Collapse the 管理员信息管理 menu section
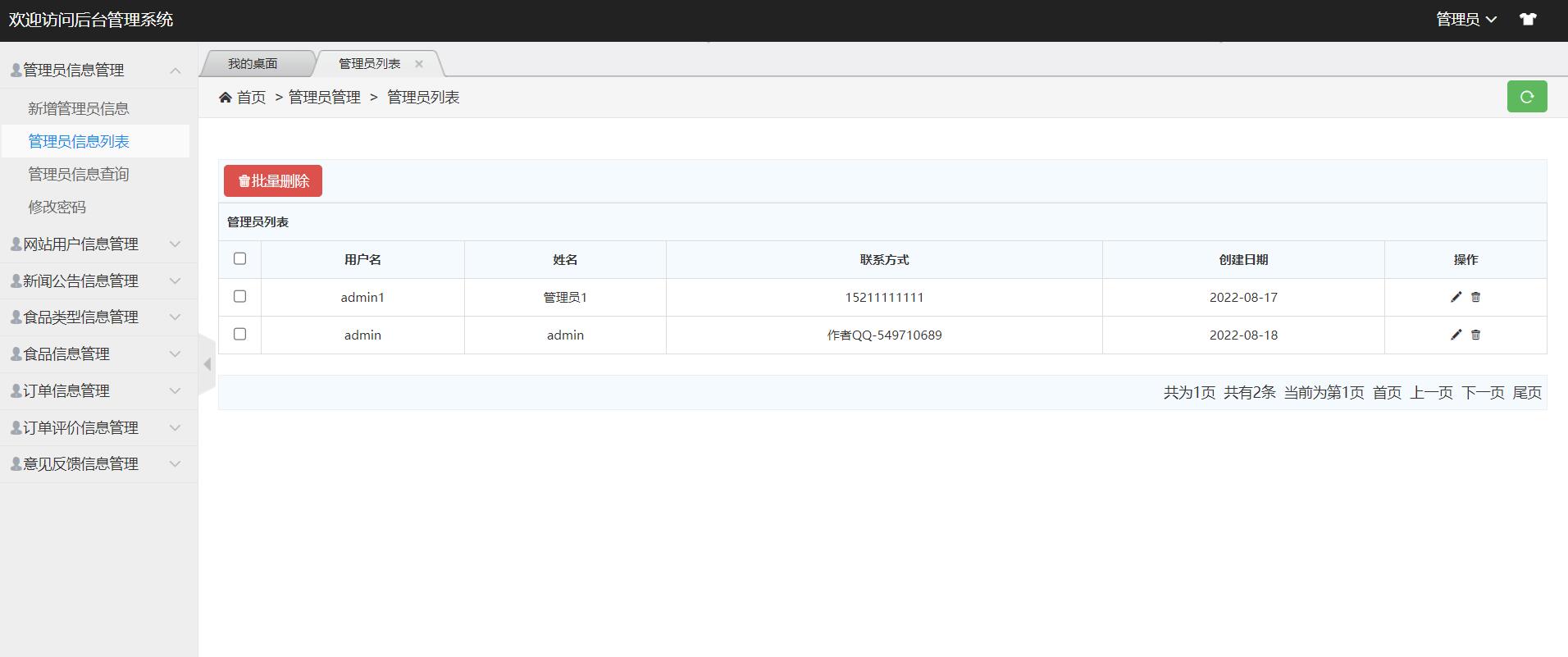 pos(98,71)
